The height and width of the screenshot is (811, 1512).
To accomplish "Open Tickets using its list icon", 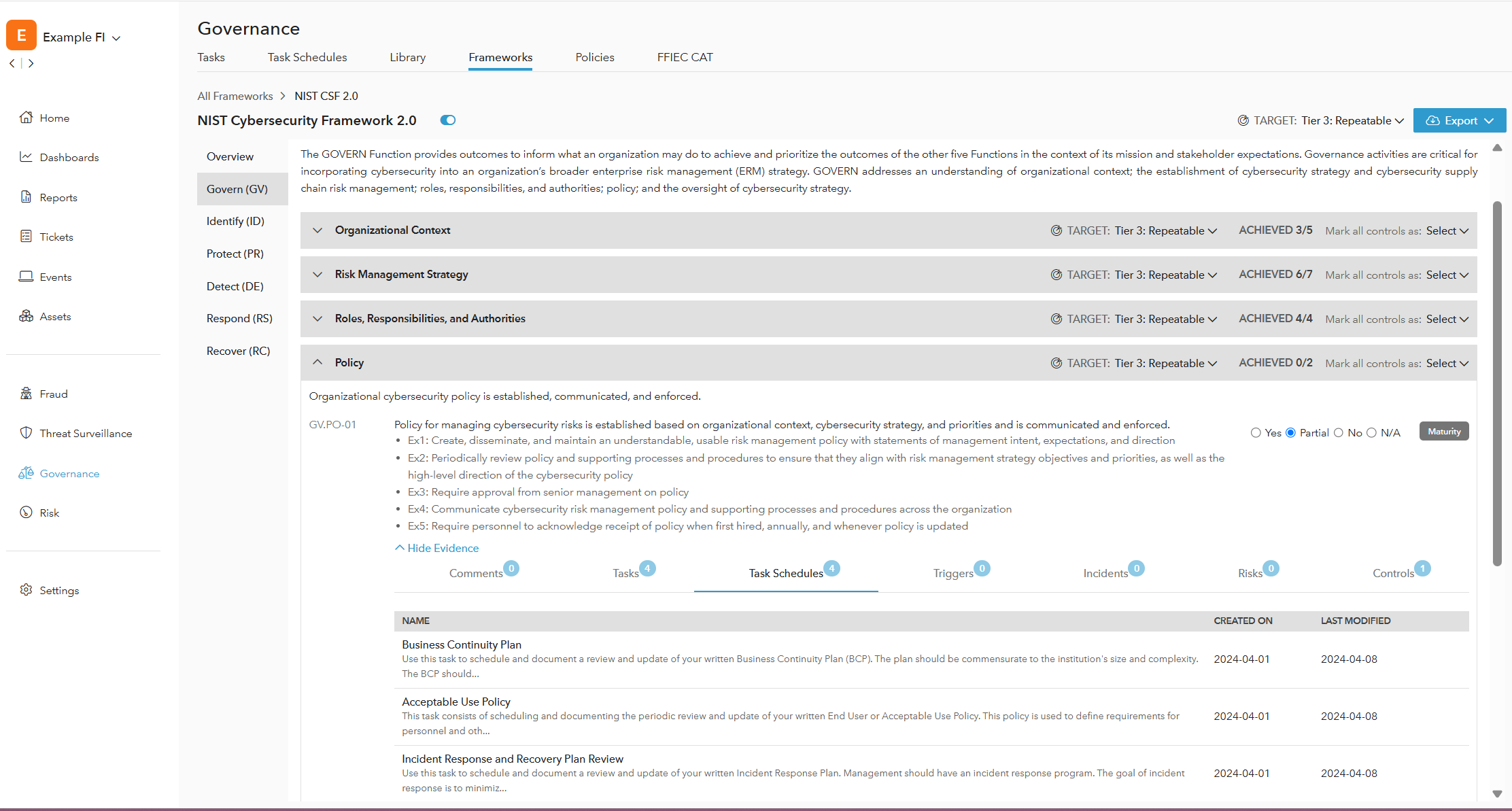I will pyautogui.click(x=26, y=237).
